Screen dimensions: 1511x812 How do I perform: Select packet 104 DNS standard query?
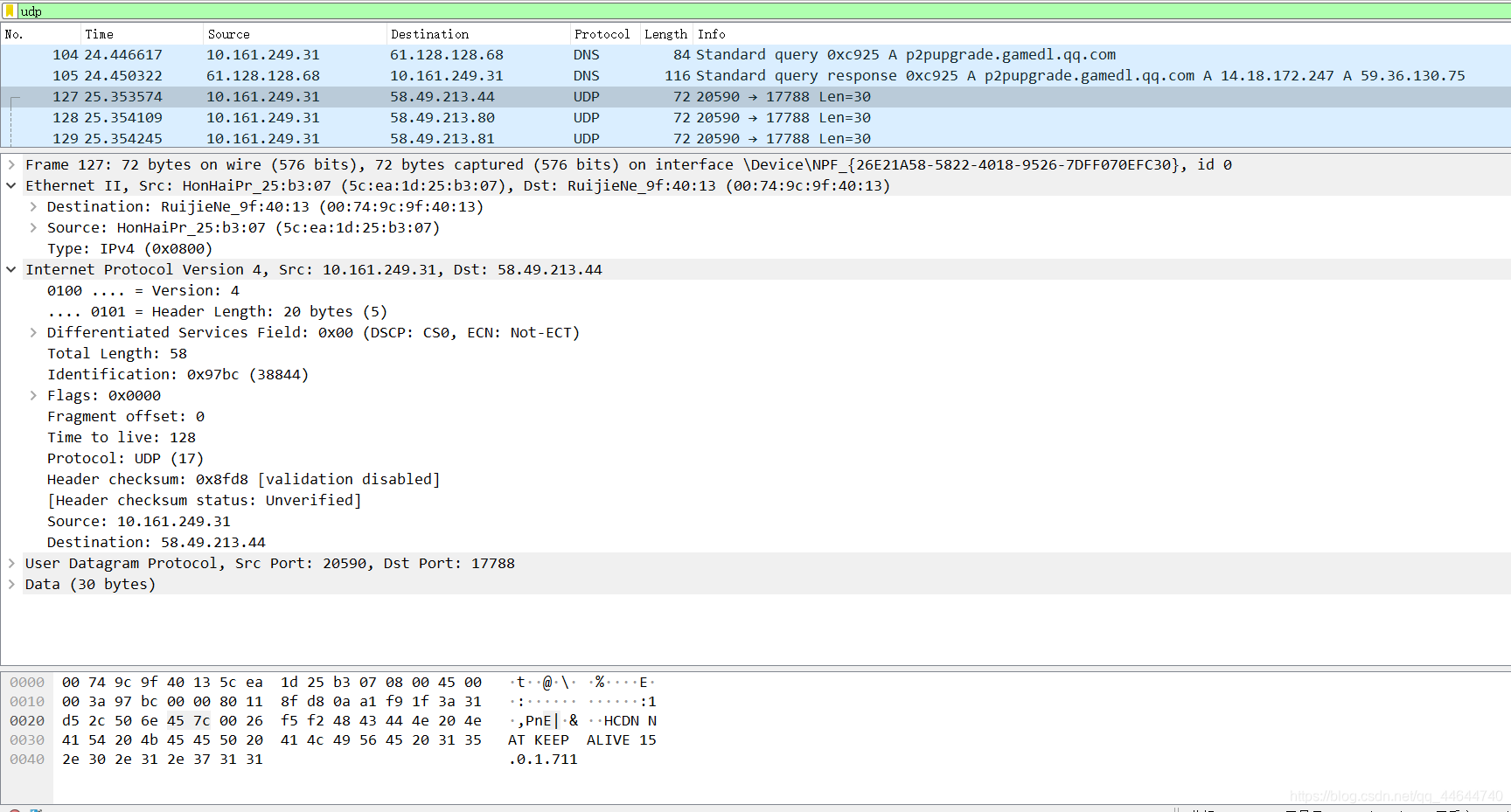click(755, 54)
